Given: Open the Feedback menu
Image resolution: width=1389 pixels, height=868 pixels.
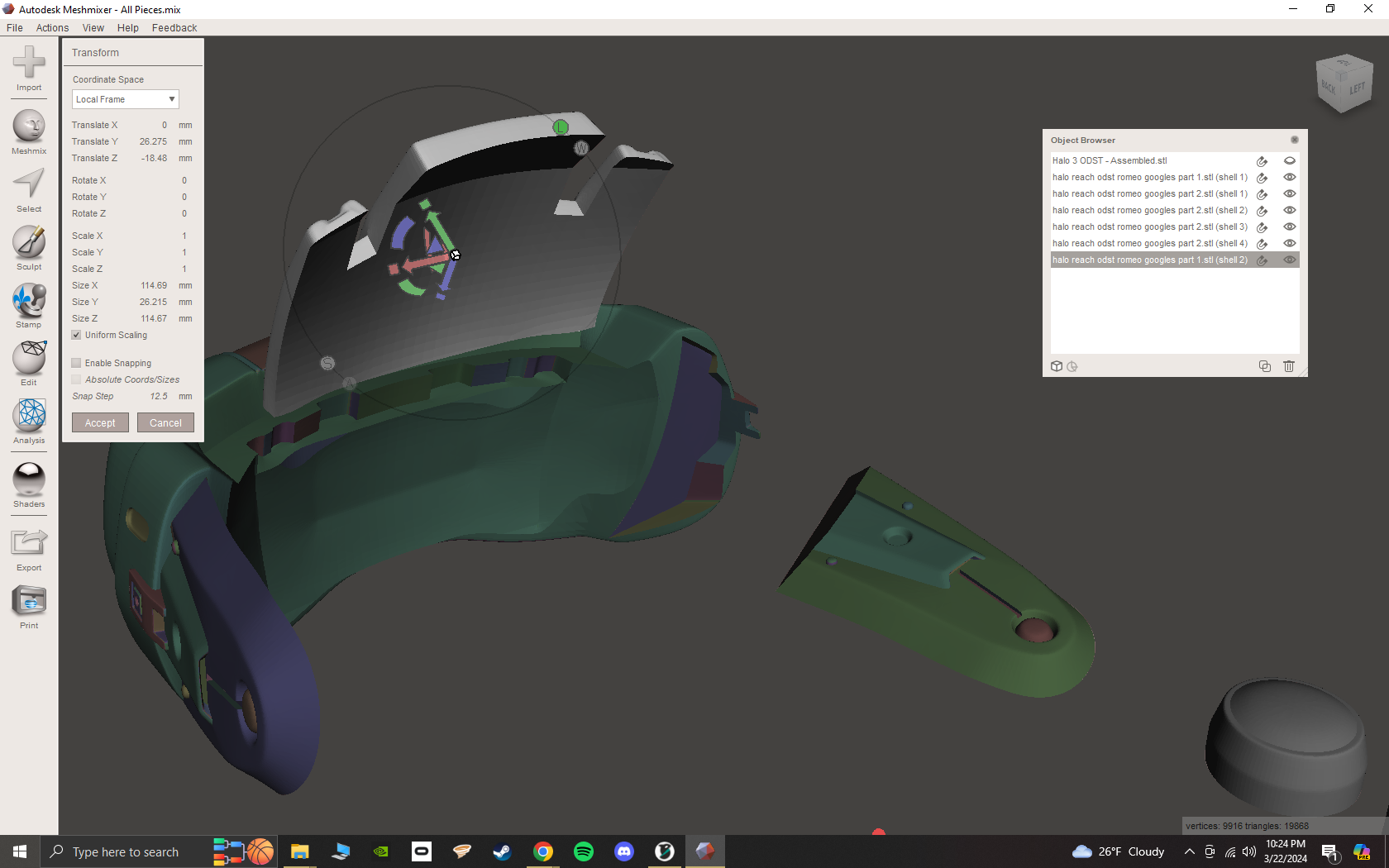Looking at the screenshot, I should coord(174,27).
